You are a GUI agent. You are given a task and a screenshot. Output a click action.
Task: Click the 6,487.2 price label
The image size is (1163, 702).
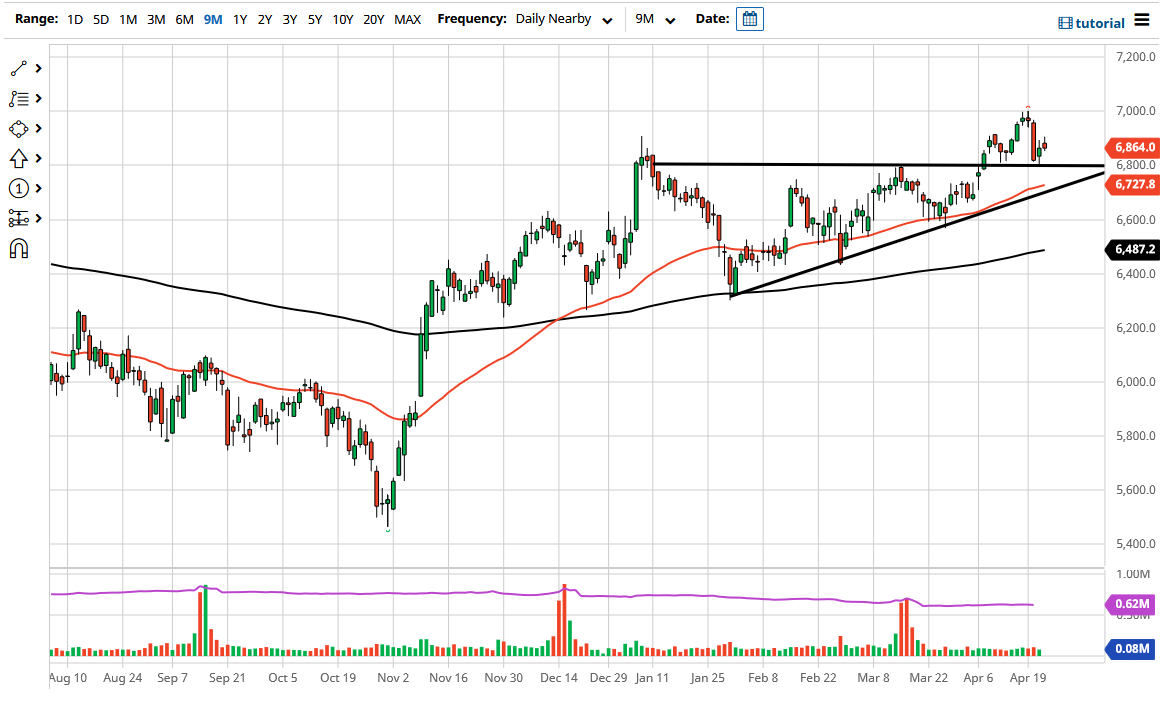click(1134, 249)
